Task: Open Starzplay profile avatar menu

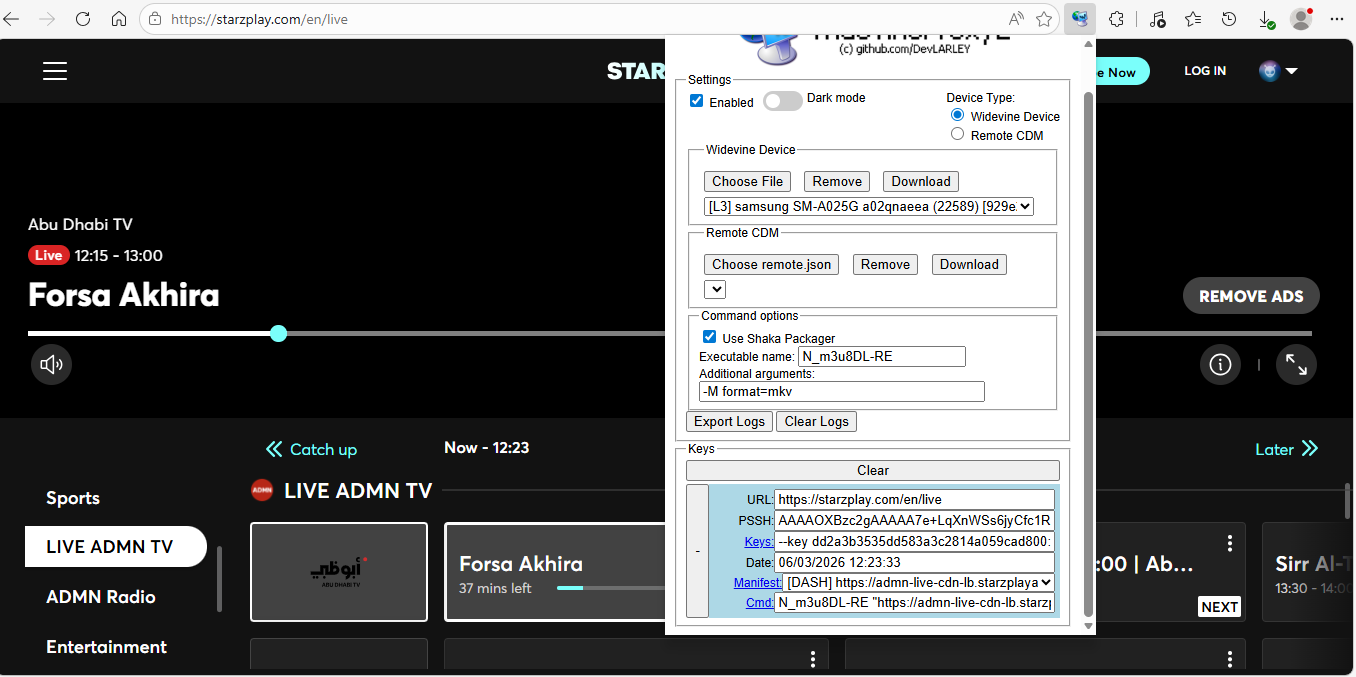Action: coord(1278,71)
